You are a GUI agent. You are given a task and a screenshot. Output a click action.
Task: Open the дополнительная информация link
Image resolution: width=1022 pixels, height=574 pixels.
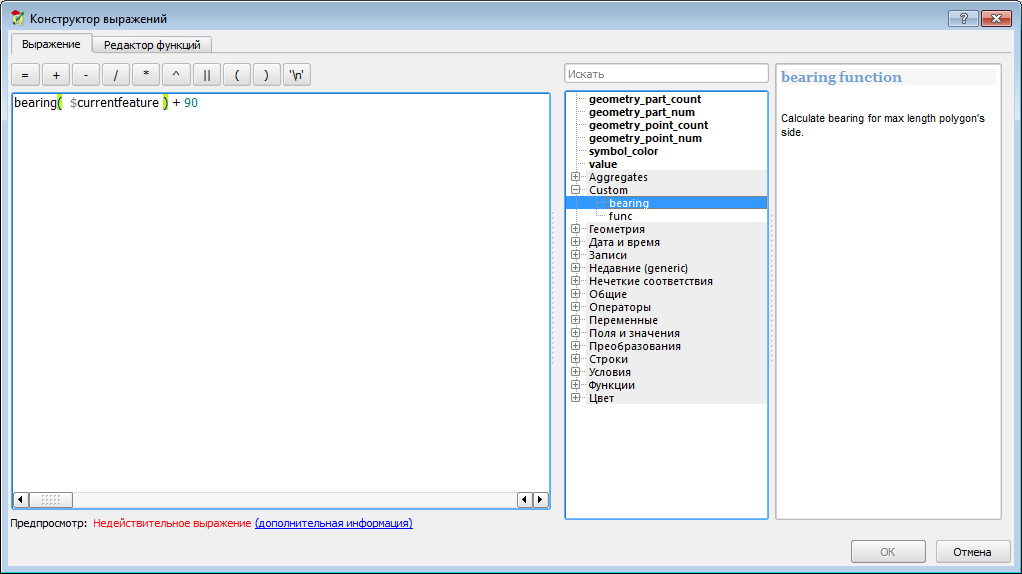(x=334, y=523)
